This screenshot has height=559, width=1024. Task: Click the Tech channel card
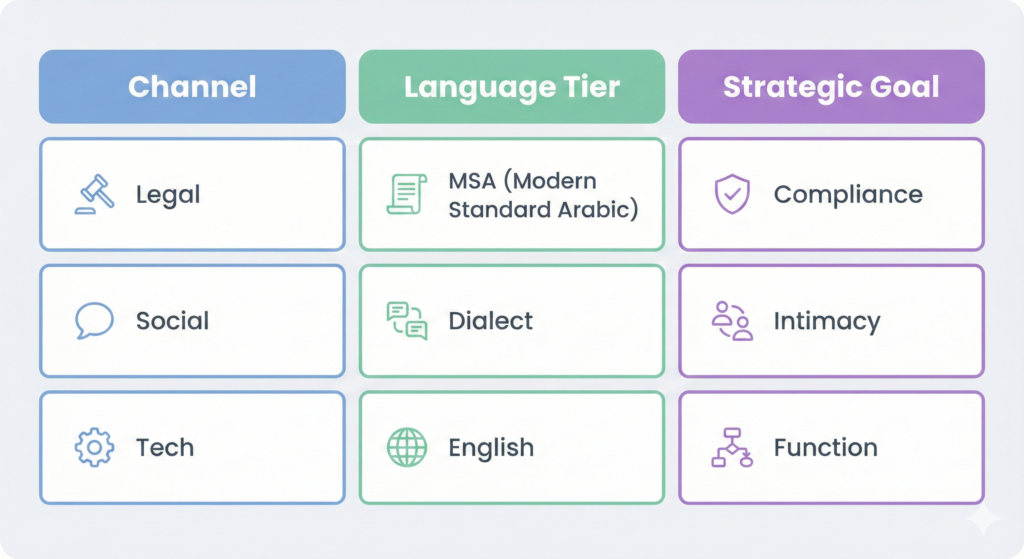tap(192, 447)
